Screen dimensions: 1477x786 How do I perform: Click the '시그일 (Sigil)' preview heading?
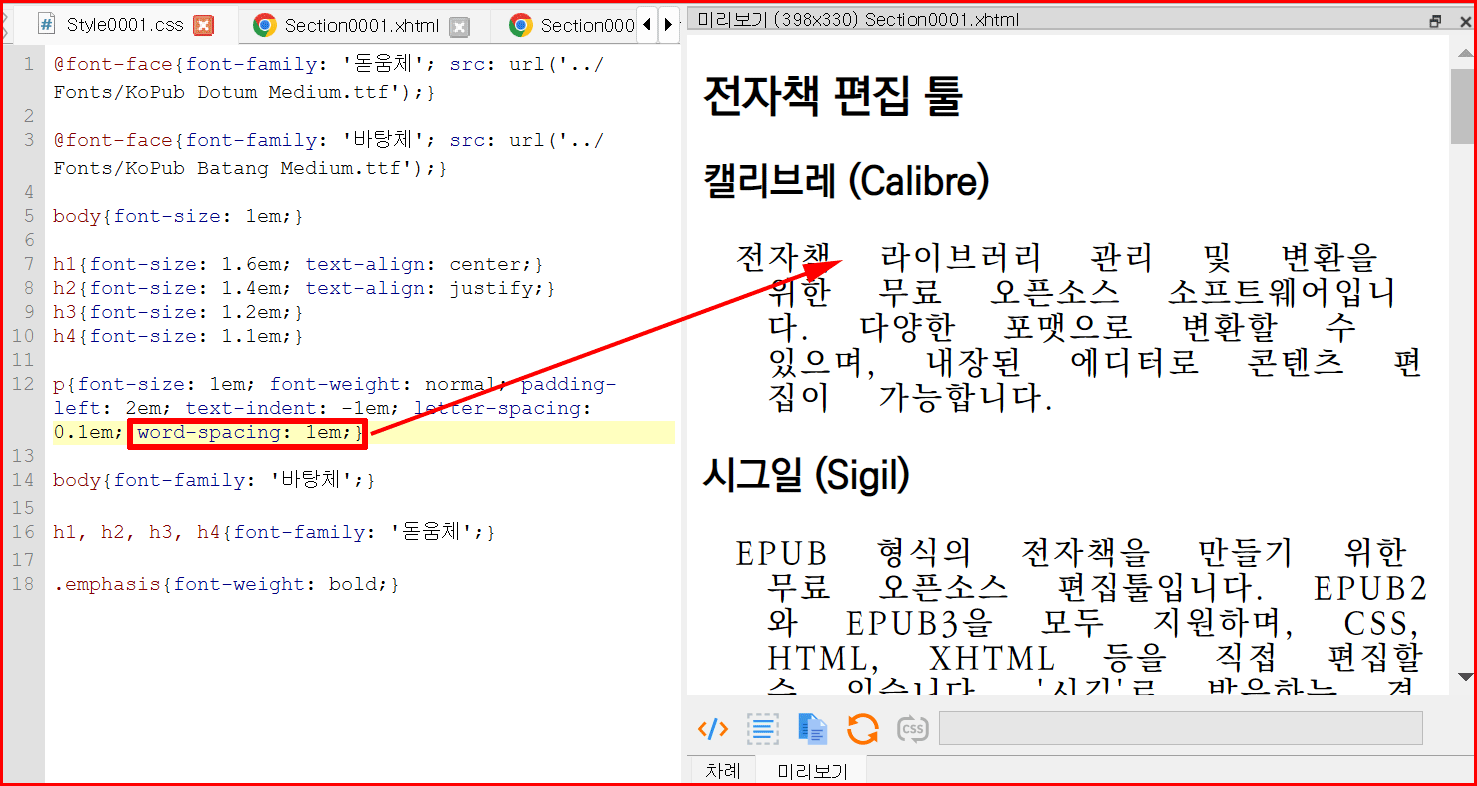coord(806,476)
